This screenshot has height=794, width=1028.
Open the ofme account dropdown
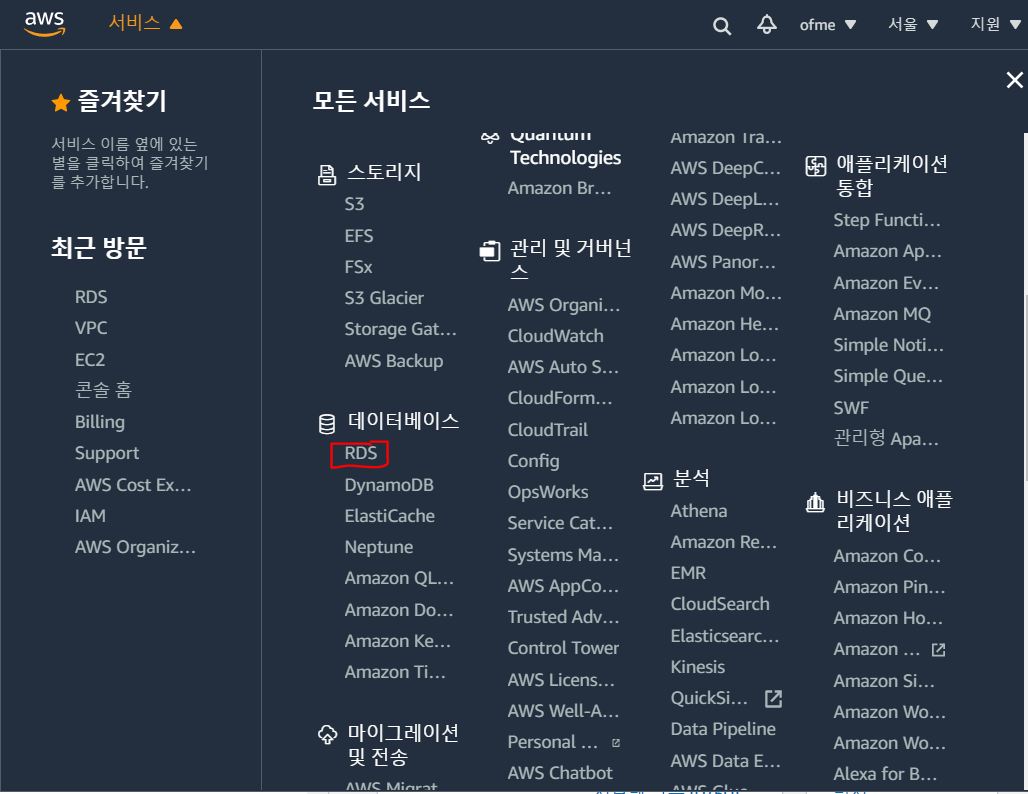pyautogui.click(x=827, y=25)
